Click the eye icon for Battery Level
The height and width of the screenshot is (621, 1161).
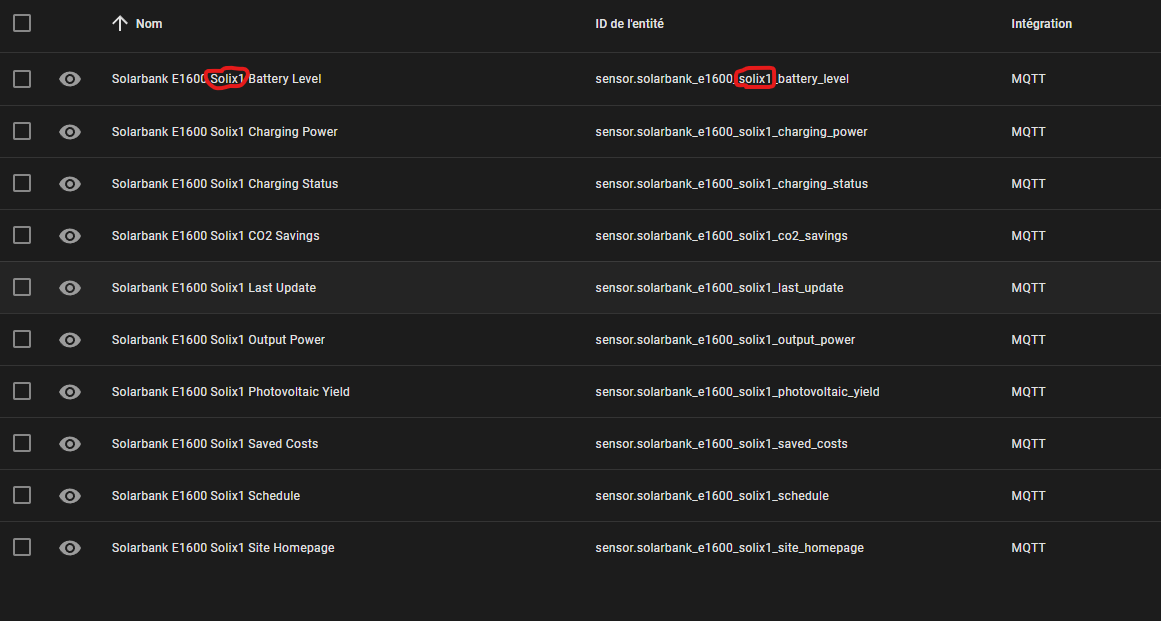[70, 79]
